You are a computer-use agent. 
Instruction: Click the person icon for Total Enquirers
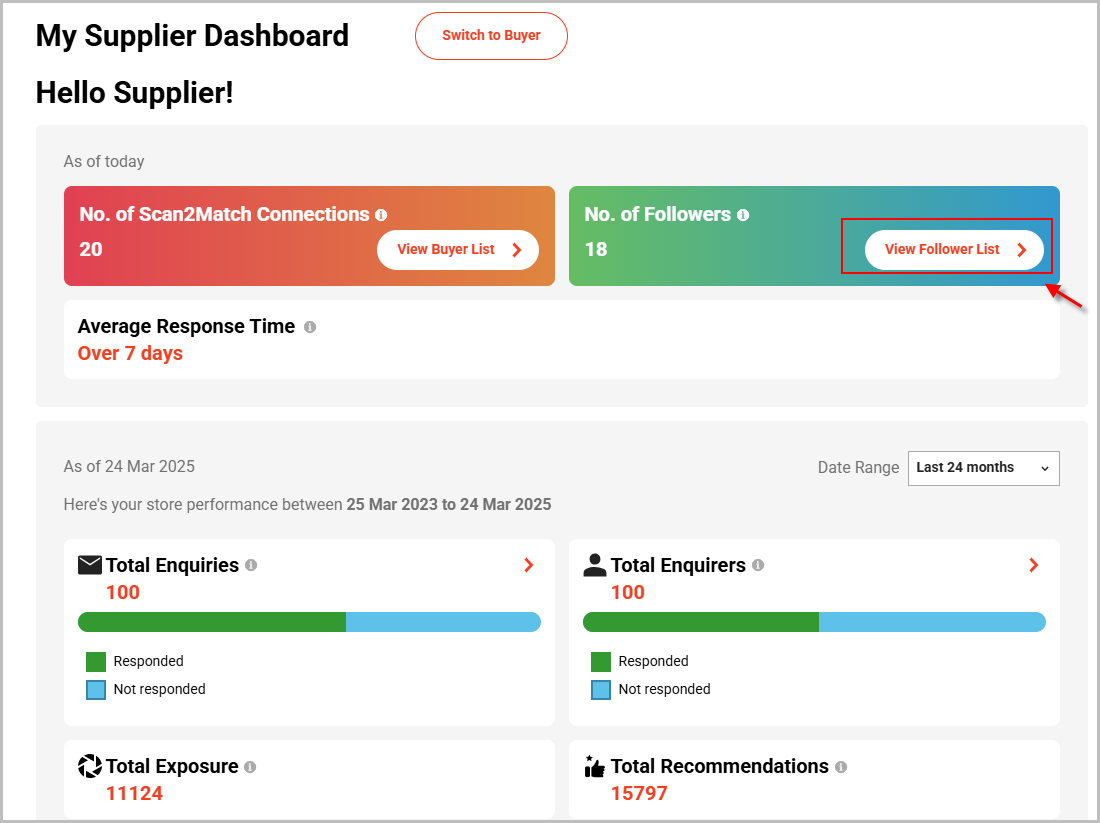coord(594,565)
